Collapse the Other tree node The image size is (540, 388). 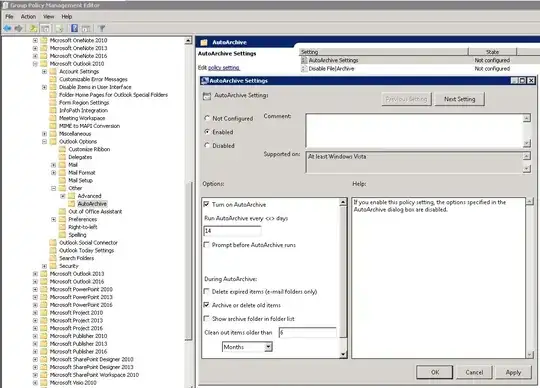(x=54, y=188)
